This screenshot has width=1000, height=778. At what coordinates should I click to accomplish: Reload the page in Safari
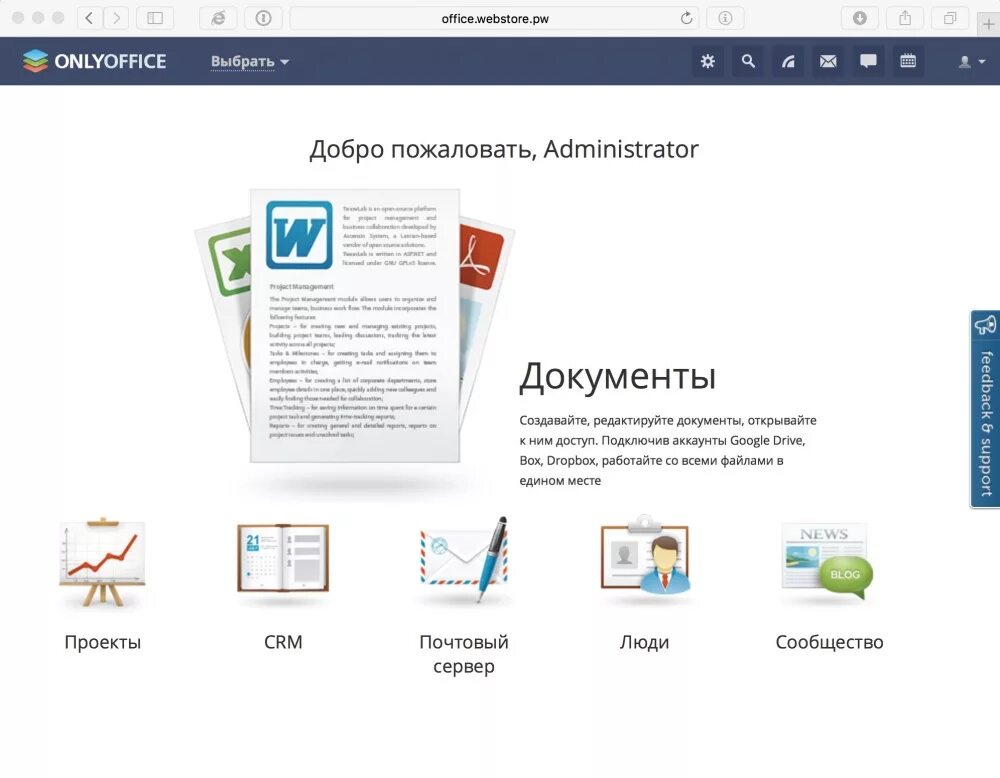coord(686,18)
